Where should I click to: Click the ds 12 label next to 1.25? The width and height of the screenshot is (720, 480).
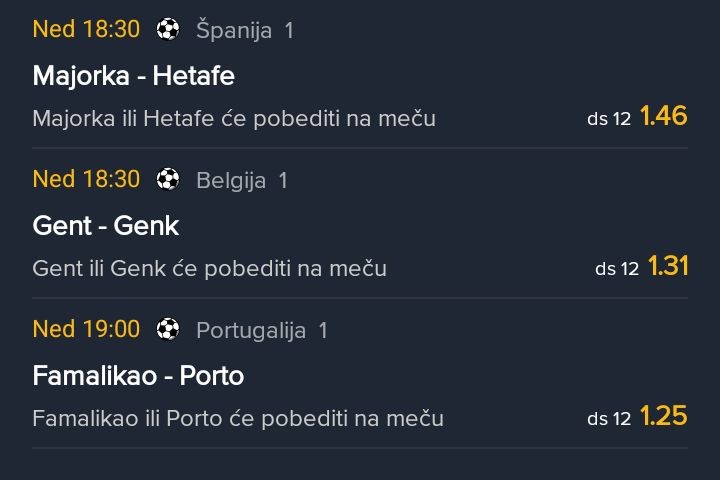coord(609,419)
